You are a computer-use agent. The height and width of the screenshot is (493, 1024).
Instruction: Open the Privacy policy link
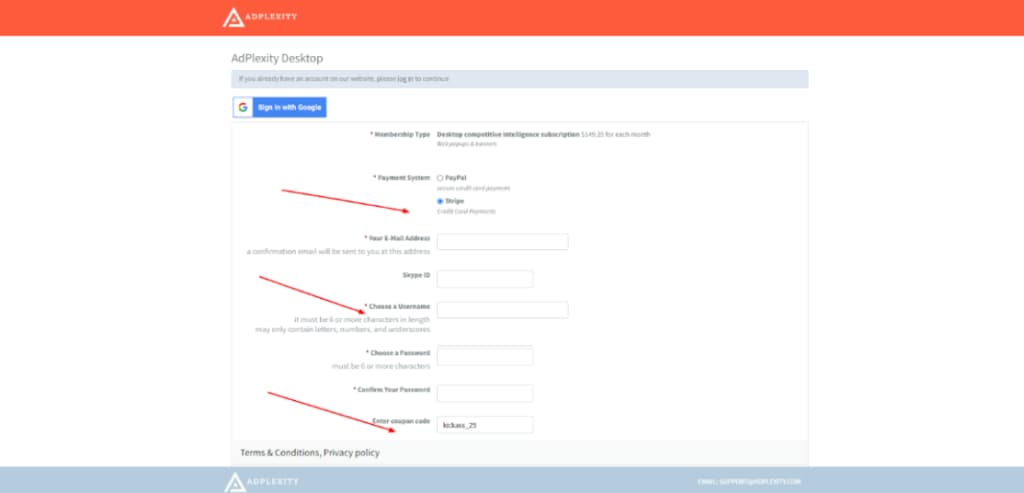tap(351, 453)
